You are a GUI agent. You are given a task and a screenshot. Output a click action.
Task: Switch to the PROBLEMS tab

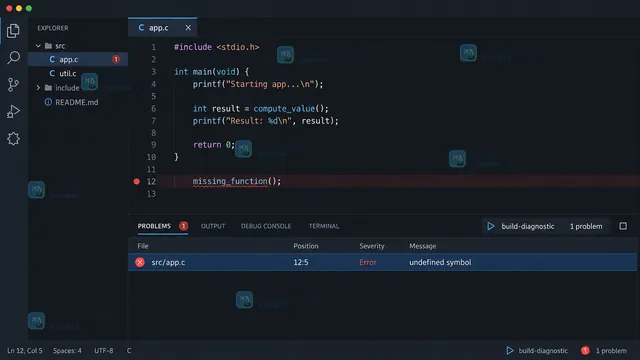(154, 226)
